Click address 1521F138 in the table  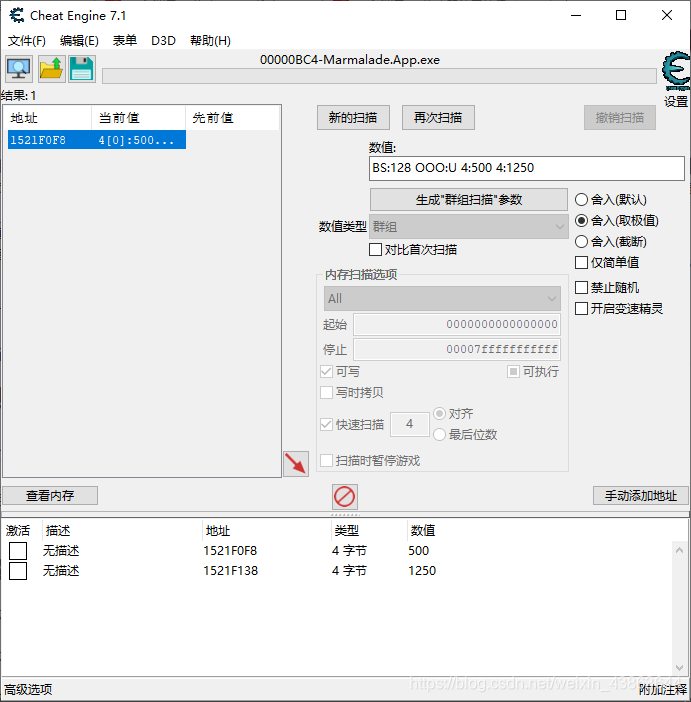click(231, 571)
